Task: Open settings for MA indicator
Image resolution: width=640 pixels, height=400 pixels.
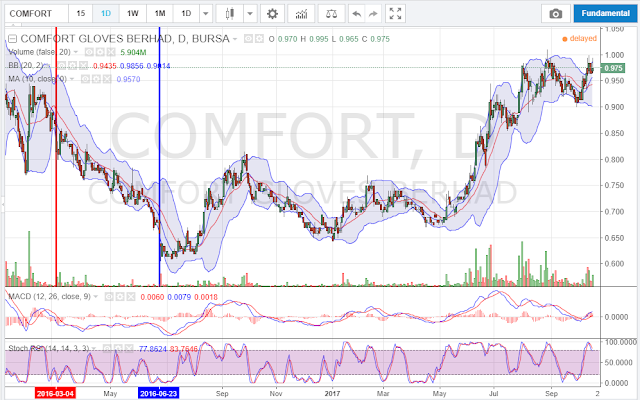Action: 96,79
